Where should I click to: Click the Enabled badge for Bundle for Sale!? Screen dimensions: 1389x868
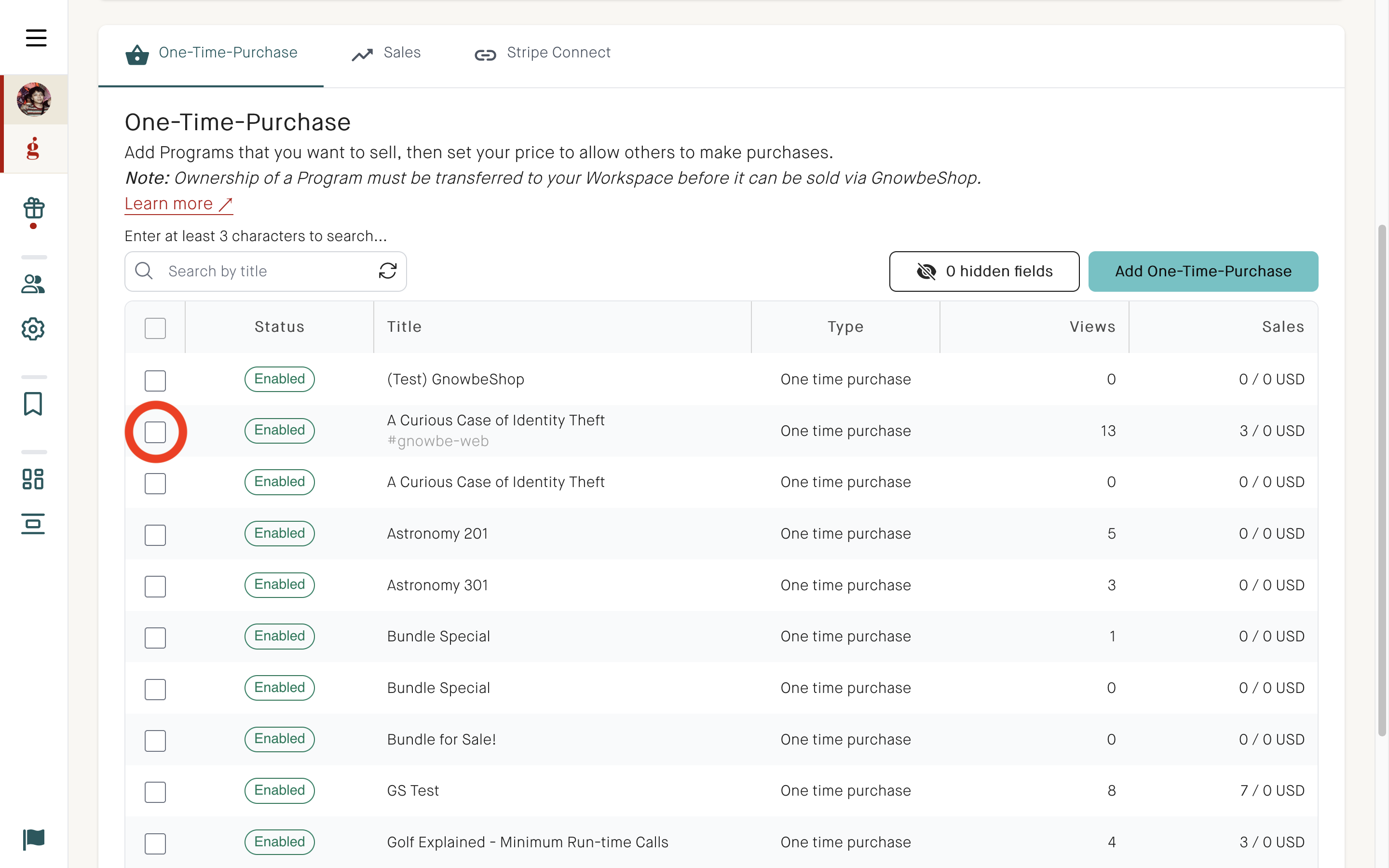(280, 739)
